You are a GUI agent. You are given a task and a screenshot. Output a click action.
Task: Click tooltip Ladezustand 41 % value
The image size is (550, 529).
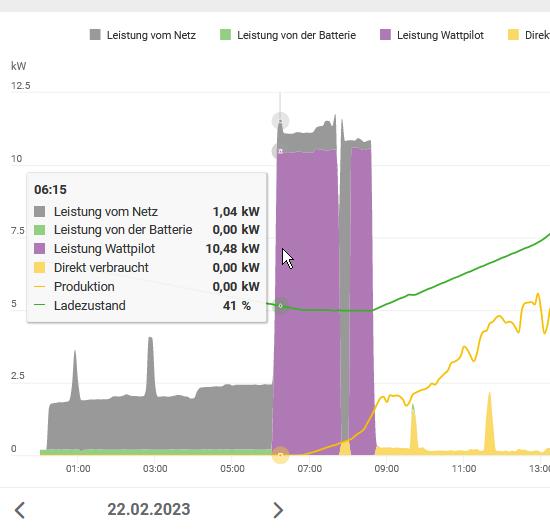(x=237, y=306)
